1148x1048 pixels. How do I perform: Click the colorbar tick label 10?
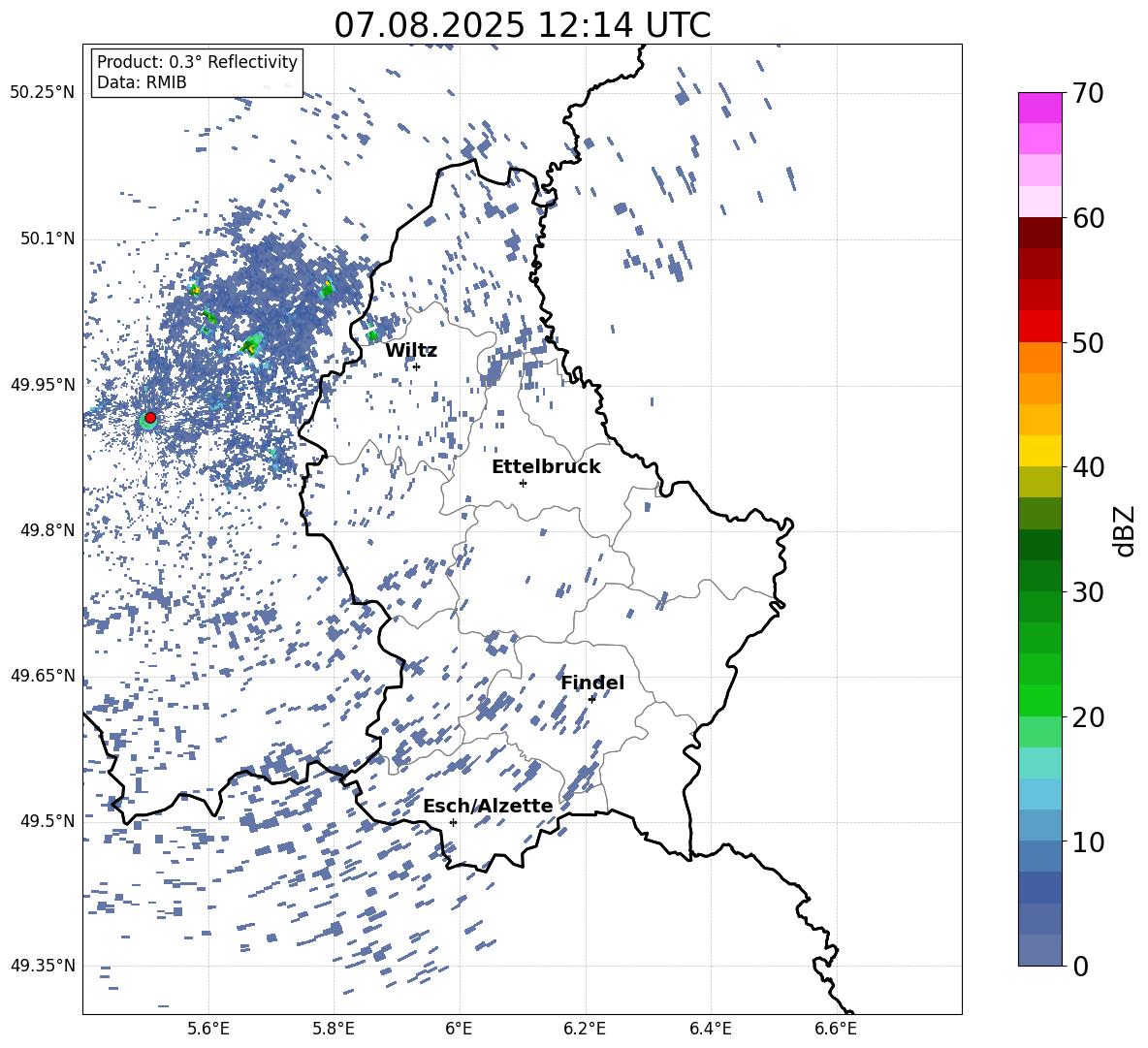pos(1088,842)
